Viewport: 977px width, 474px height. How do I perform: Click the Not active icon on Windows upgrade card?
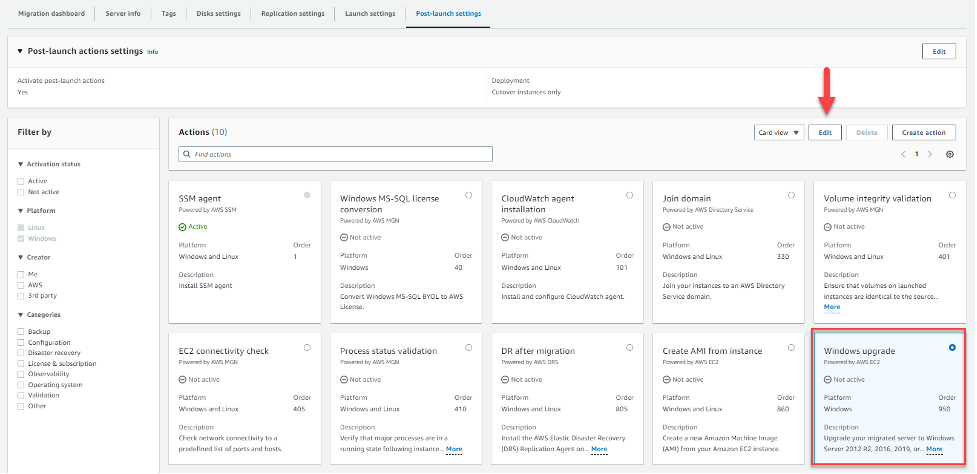pos(828,380)
